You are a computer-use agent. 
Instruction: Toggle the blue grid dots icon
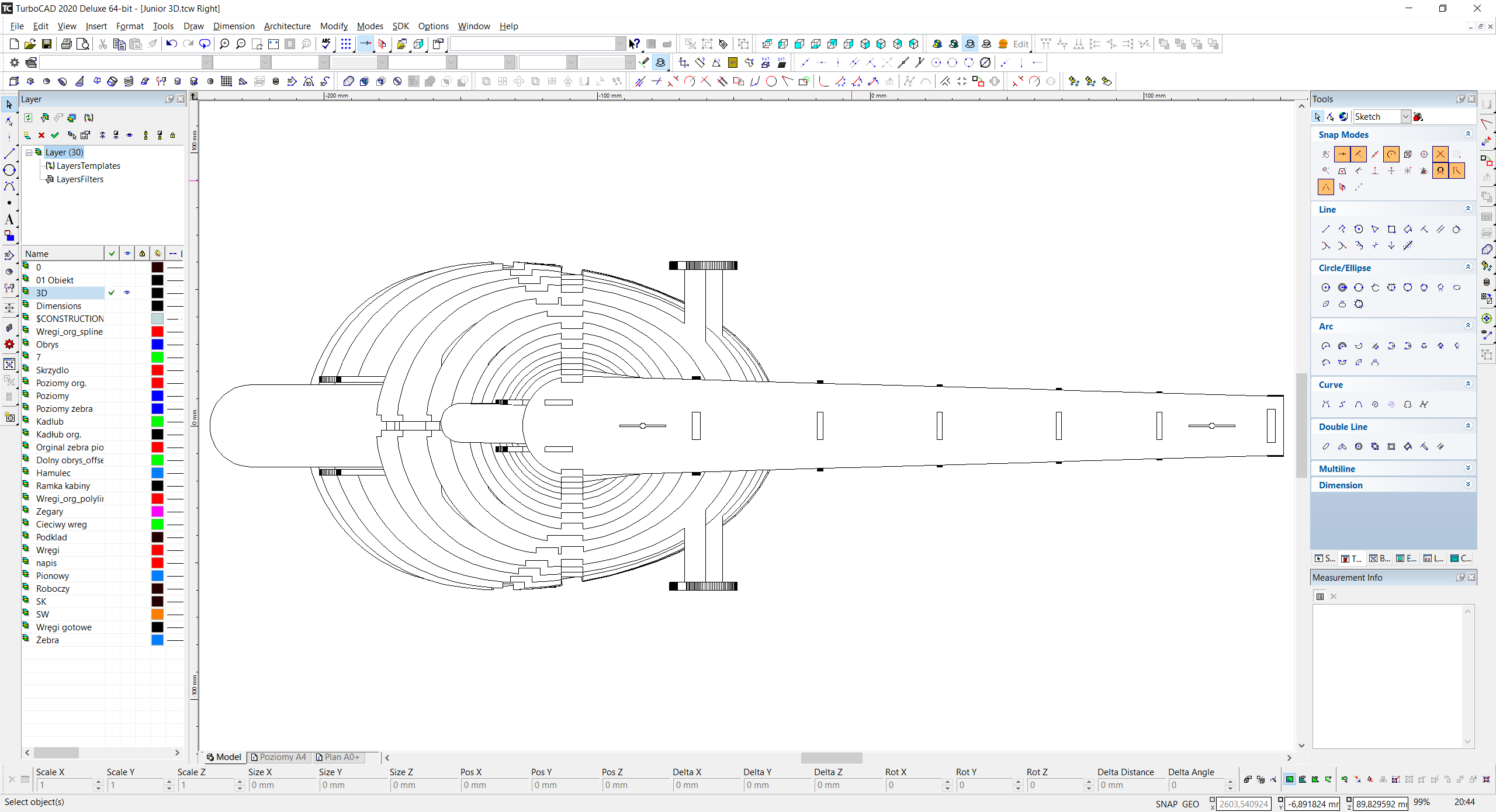346,44
